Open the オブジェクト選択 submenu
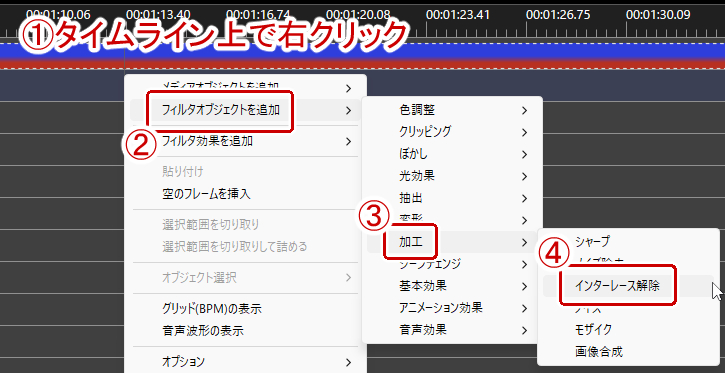725x373 pixels. 246,278
